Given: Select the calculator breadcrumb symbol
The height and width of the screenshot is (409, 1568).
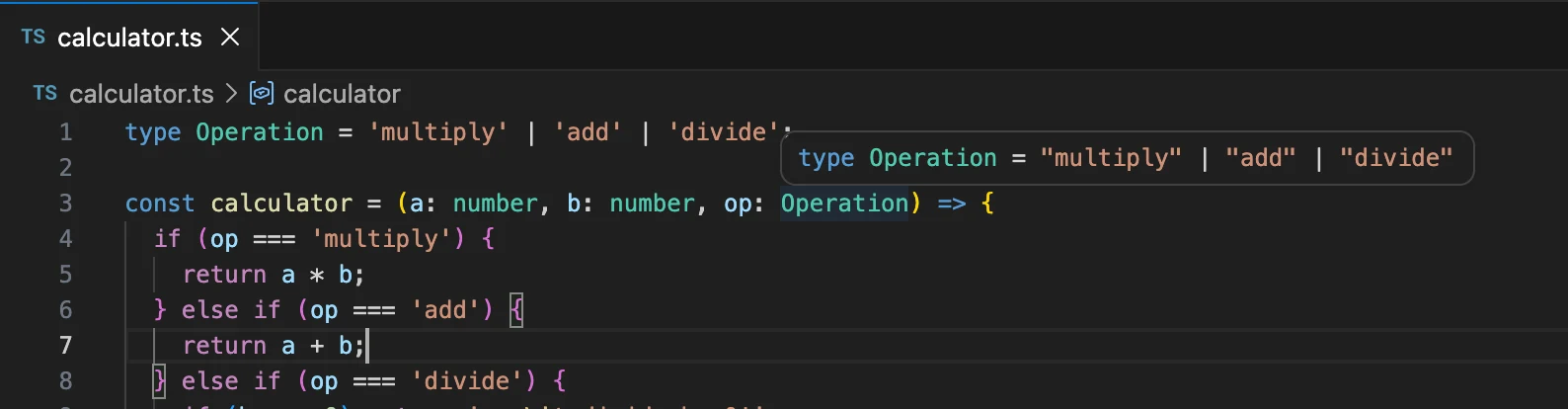Looking at the screenshot, I should click(342, 94).
